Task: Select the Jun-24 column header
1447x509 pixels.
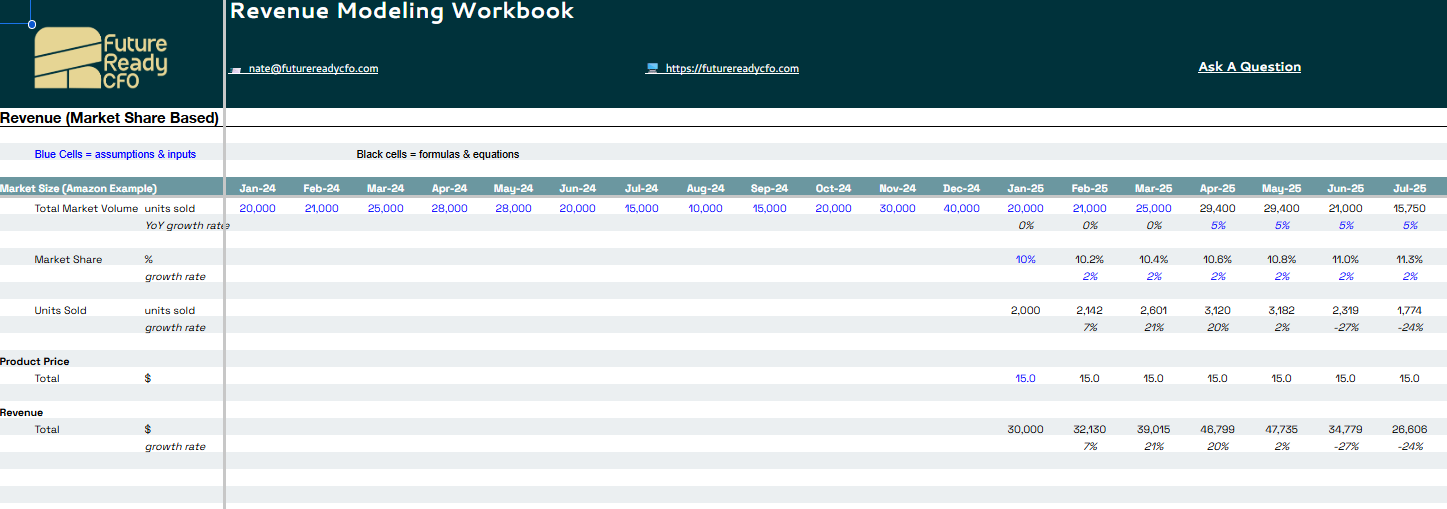Action: [578, 188]
